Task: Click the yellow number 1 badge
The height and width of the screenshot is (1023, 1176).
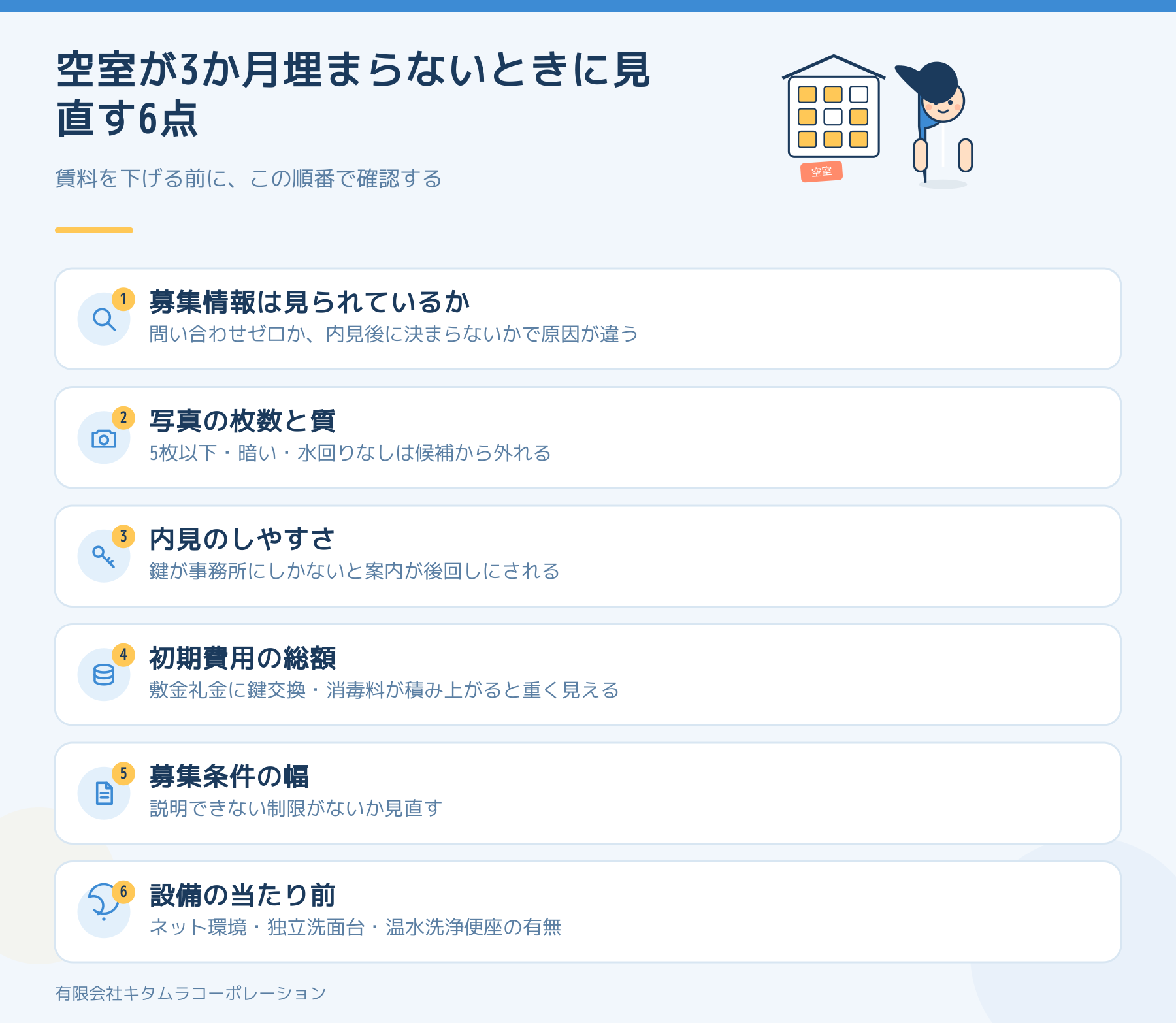Action: coord(123,299)
